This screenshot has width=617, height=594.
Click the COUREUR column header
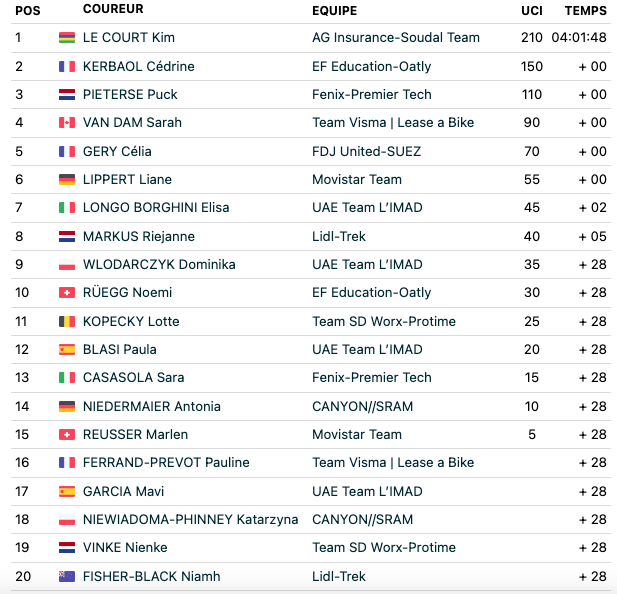(113, 9)
